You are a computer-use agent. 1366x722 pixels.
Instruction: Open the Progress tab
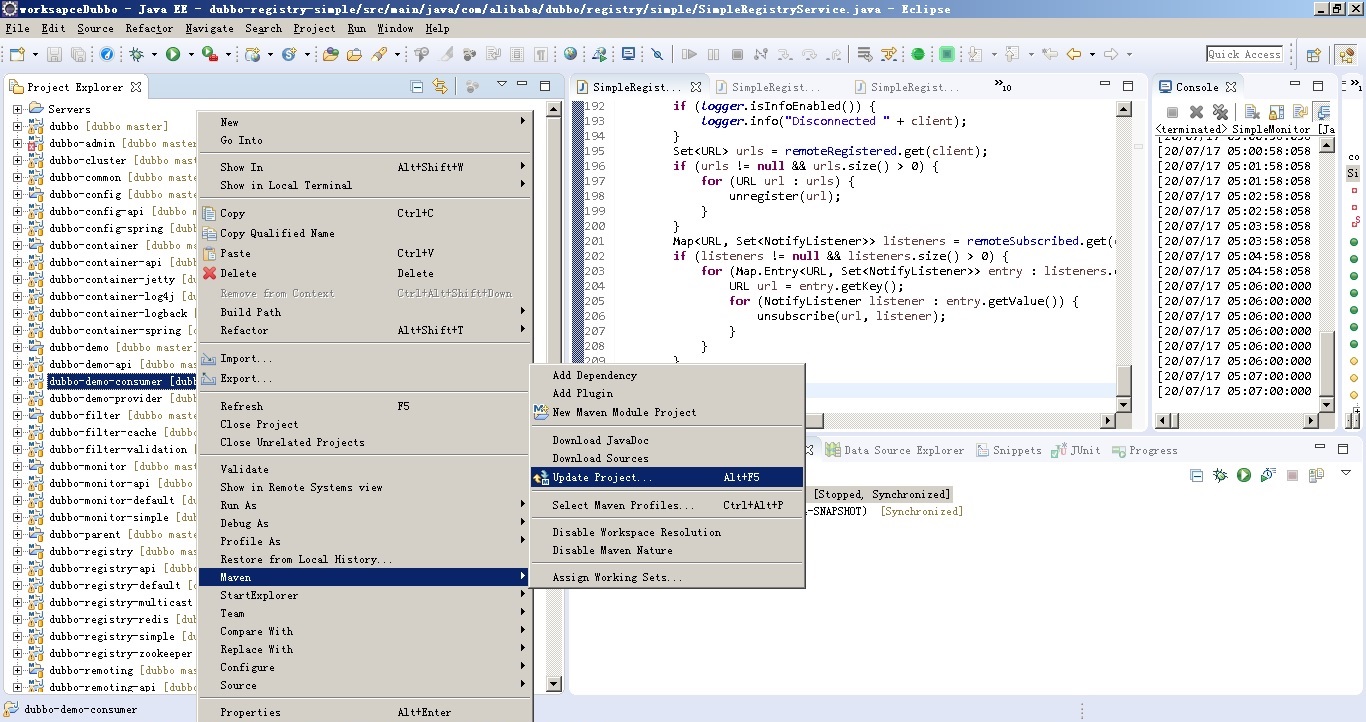click(1144, 450)
